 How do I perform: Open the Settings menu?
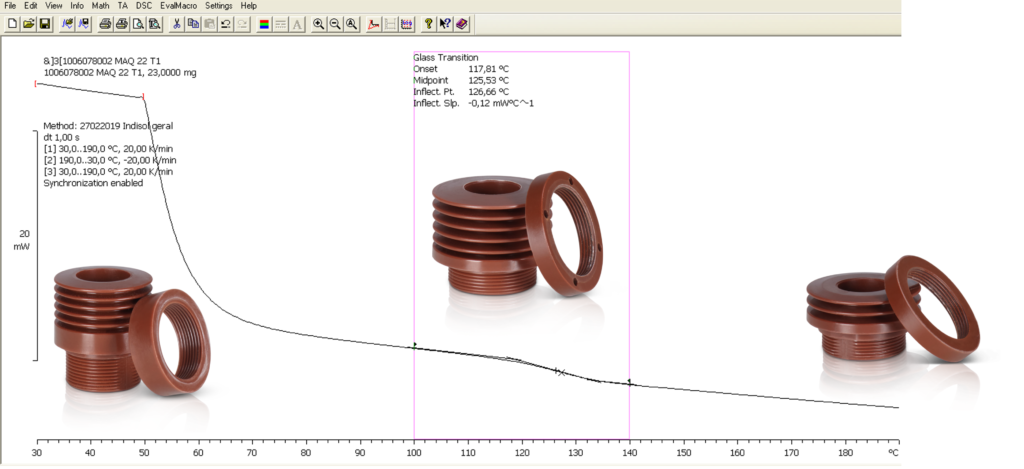(218, 6)
